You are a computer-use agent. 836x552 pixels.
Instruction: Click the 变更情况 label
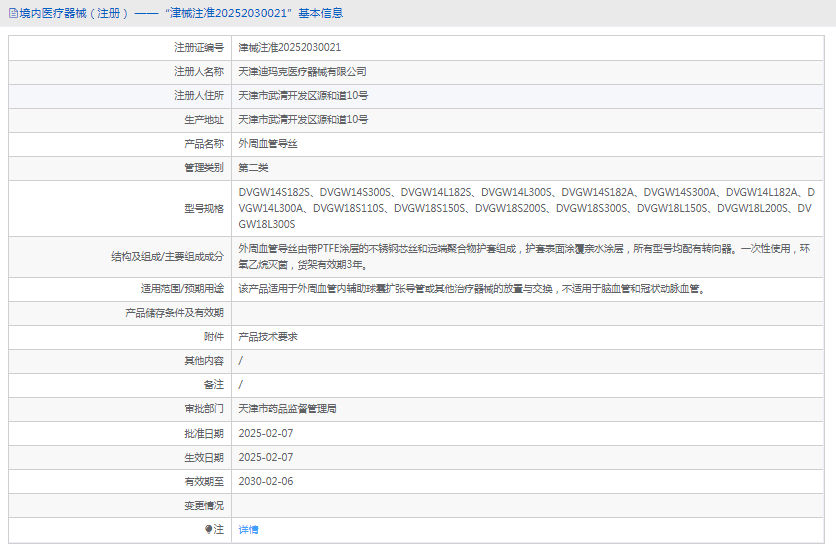tap(204, 506)
